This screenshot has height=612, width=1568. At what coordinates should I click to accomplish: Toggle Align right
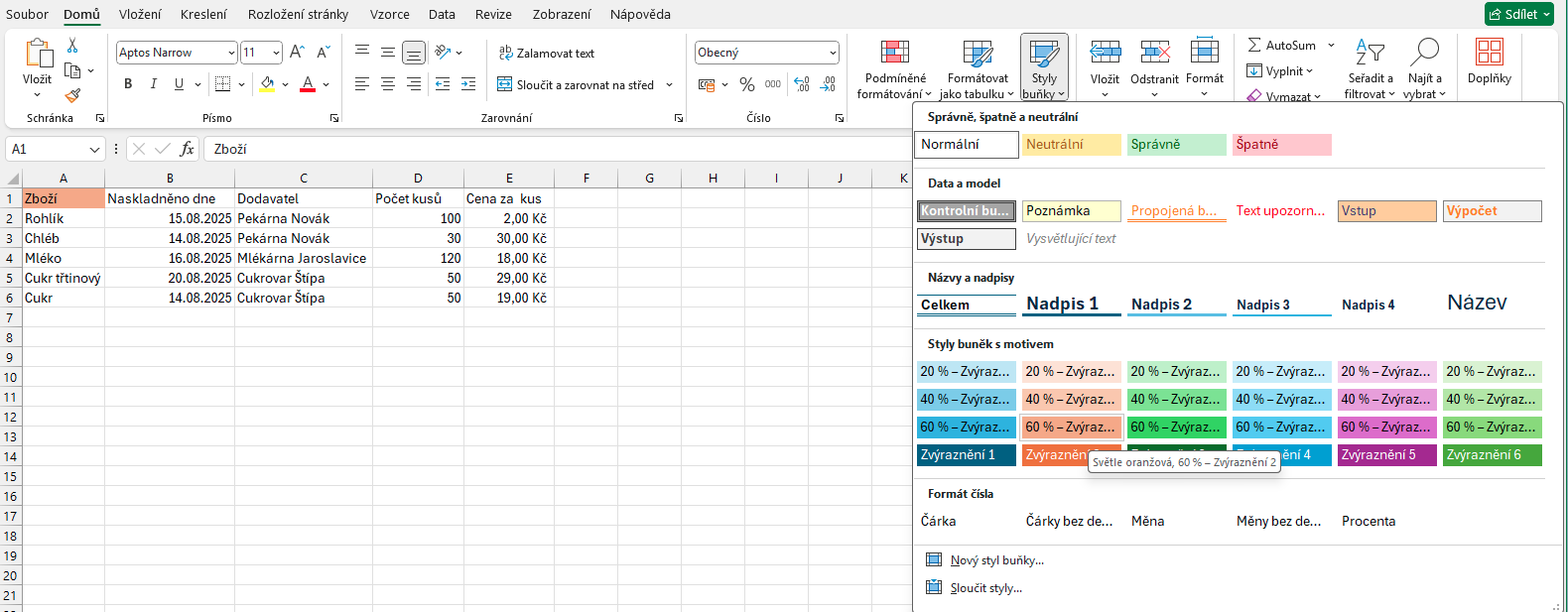click(414, 84)
